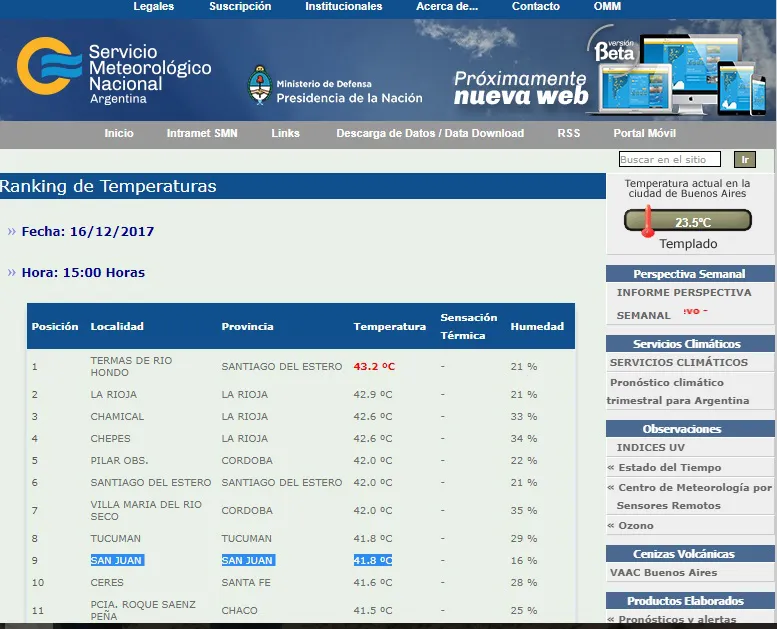Click the Posición column header
The width and height of the screenshot is (777, 629).
pyautogui.click(x=55, y=326)
